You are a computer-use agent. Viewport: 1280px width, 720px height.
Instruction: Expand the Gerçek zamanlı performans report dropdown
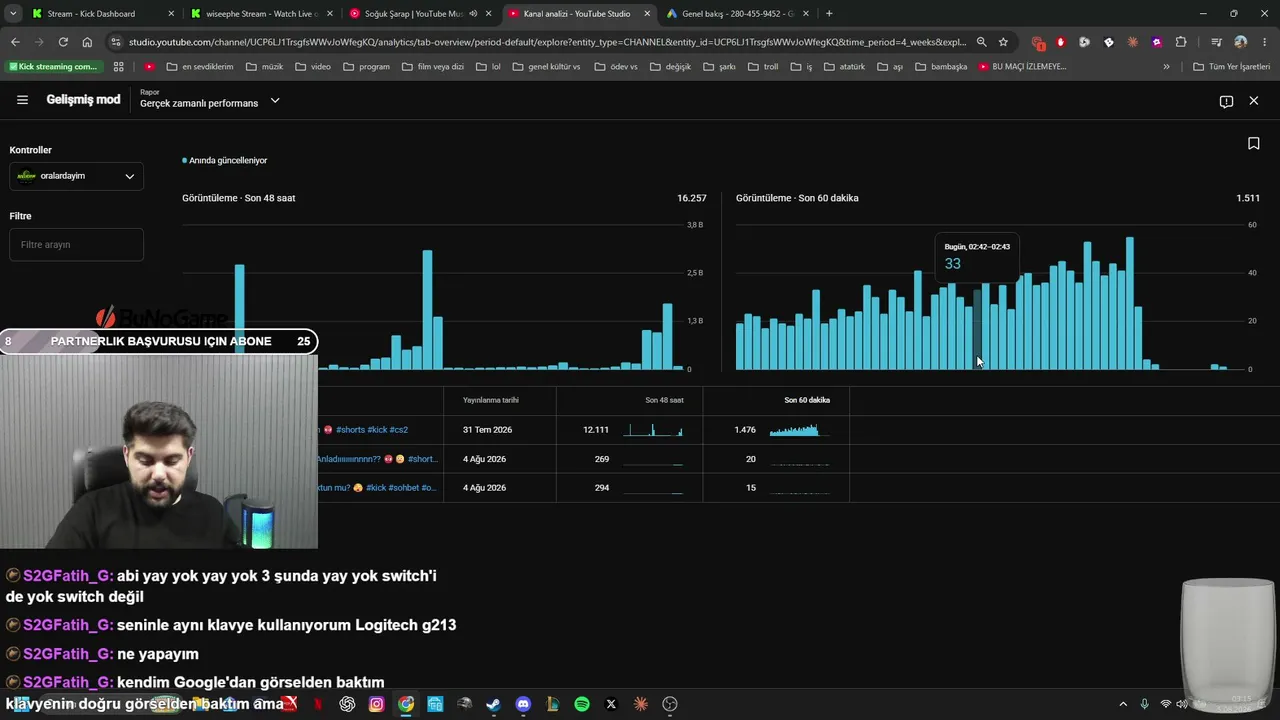(275, 101)
